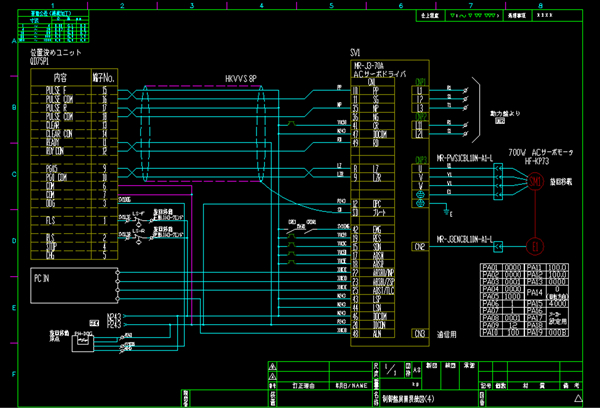600x408 pixels.
Task: Select the HF-KP73 motor model text
Action: click(537, 161)
